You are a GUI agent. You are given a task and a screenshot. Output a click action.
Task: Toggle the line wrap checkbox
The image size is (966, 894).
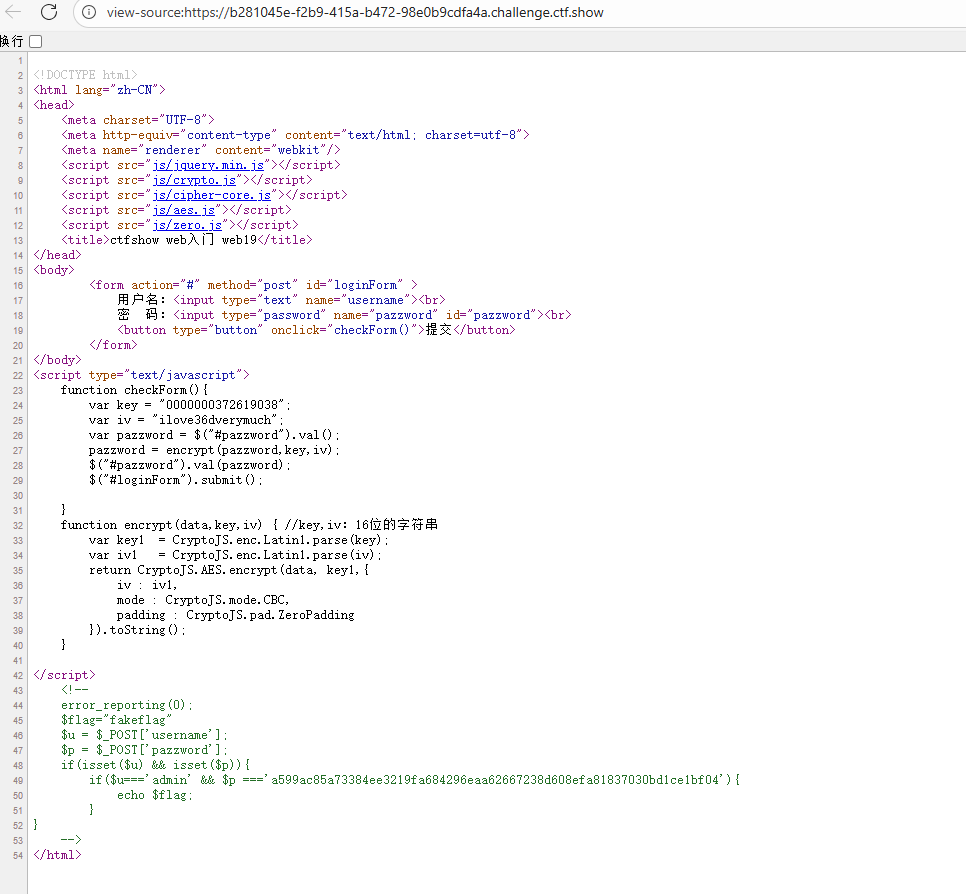coord(36,41)
